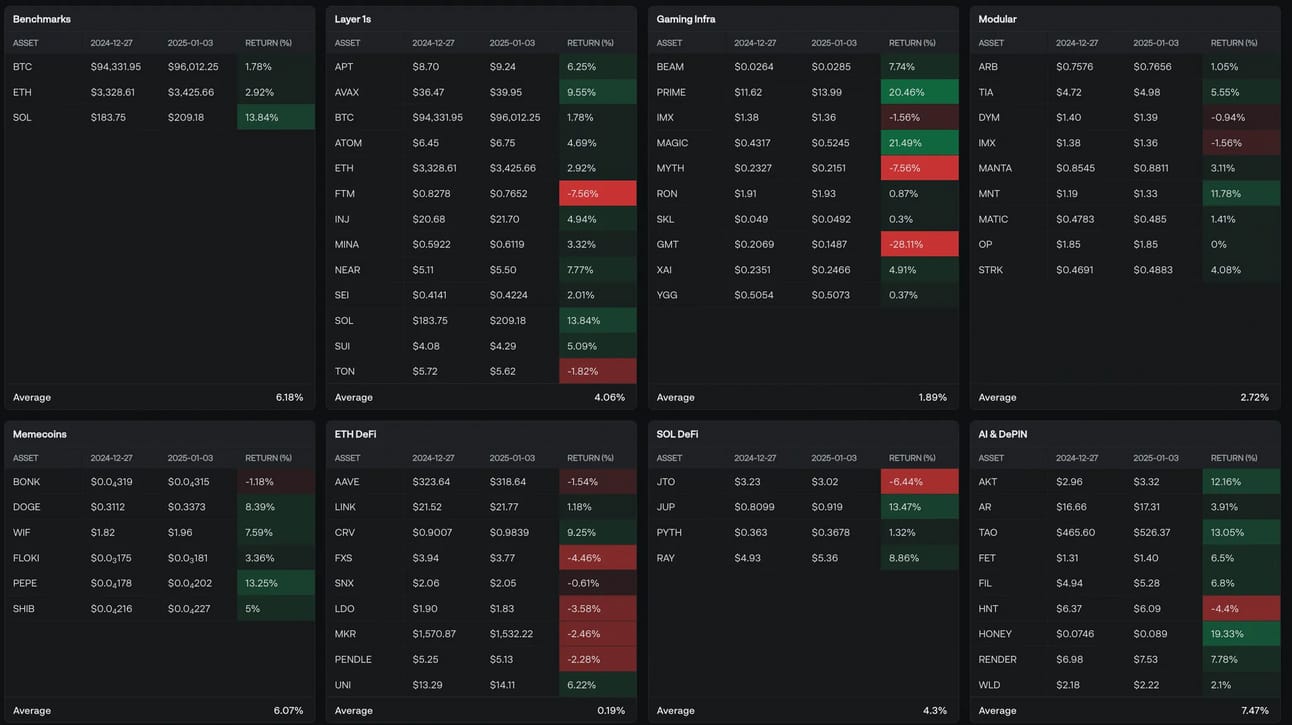Select the FTM row in Layer 1s
The image size is (1292, 725).
[x=481, y=193]
